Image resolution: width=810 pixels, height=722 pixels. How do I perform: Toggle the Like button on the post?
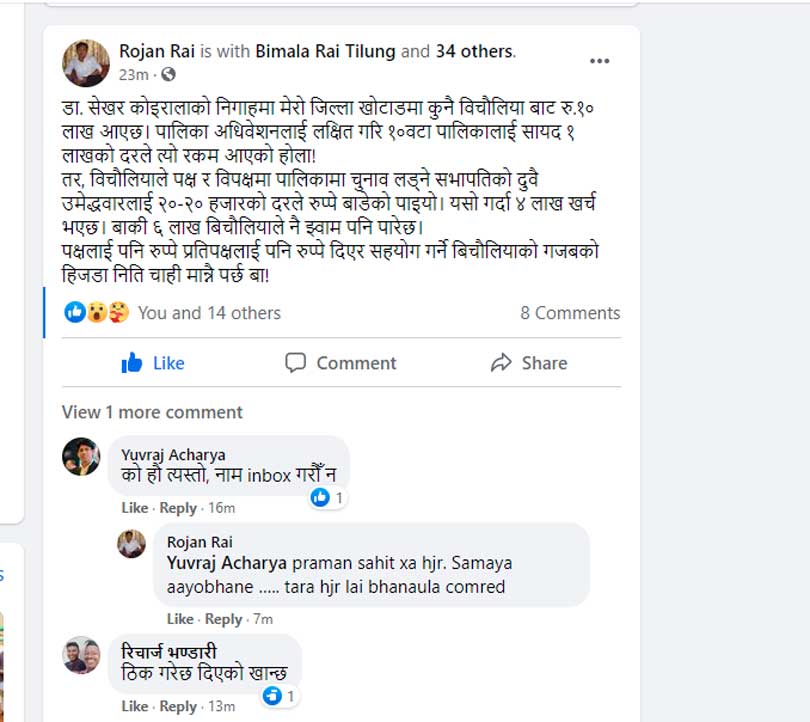pyautogui.click(x=153, y=363)
